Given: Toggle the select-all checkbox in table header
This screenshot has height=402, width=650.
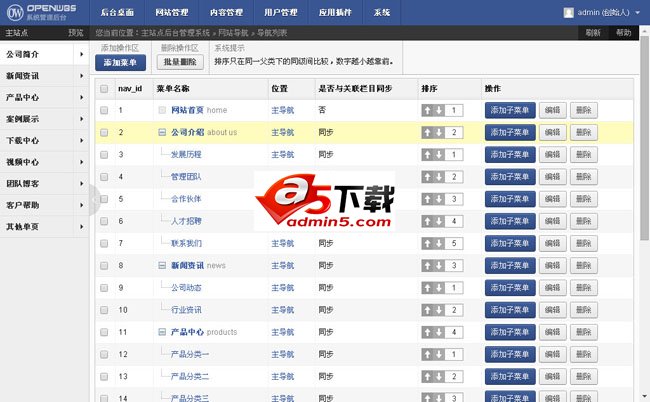Looking at the screenshot, I should coord(104,89).
